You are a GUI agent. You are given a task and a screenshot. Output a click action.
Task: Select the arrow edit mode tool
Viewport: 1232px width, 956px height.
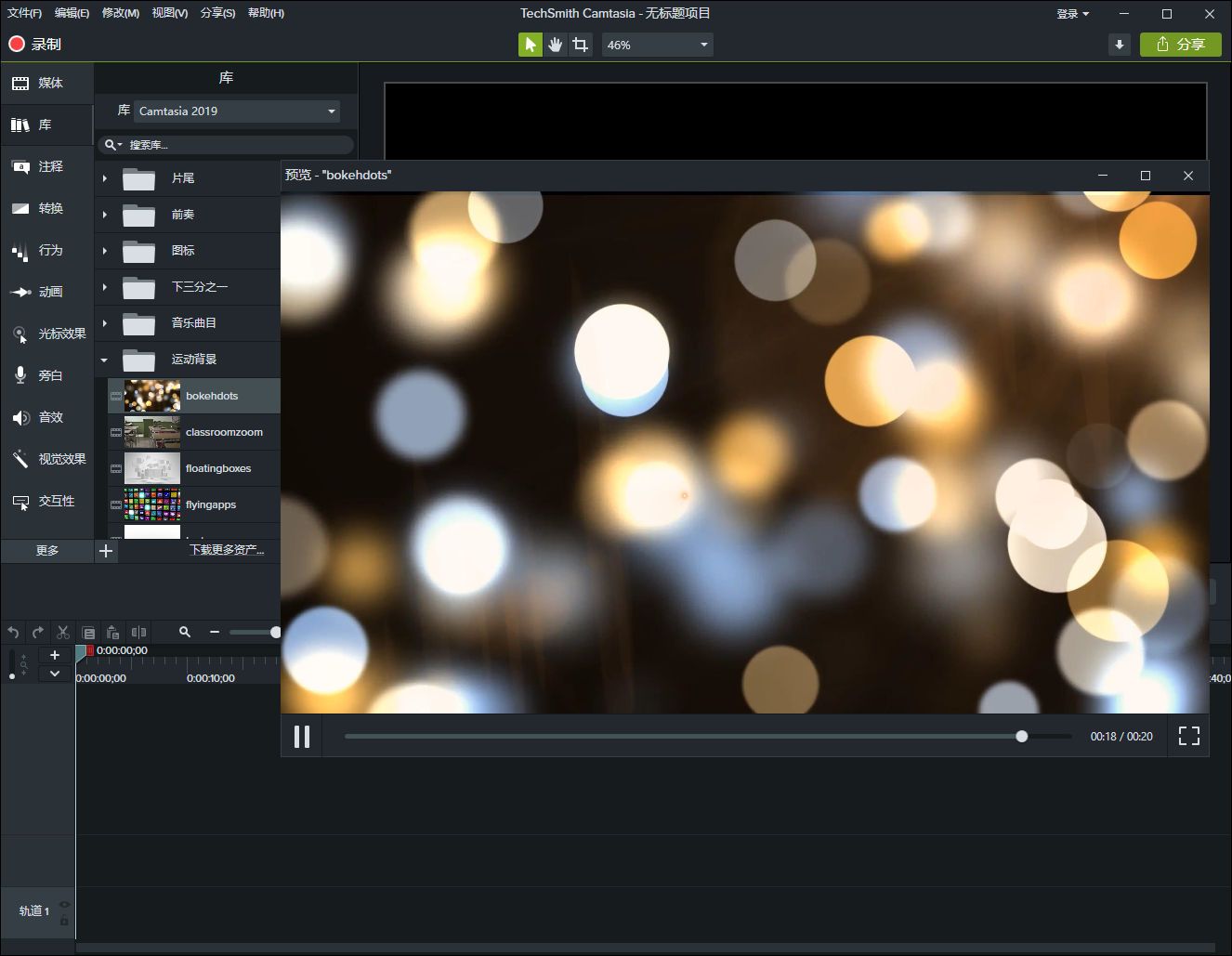coord(531,45)
